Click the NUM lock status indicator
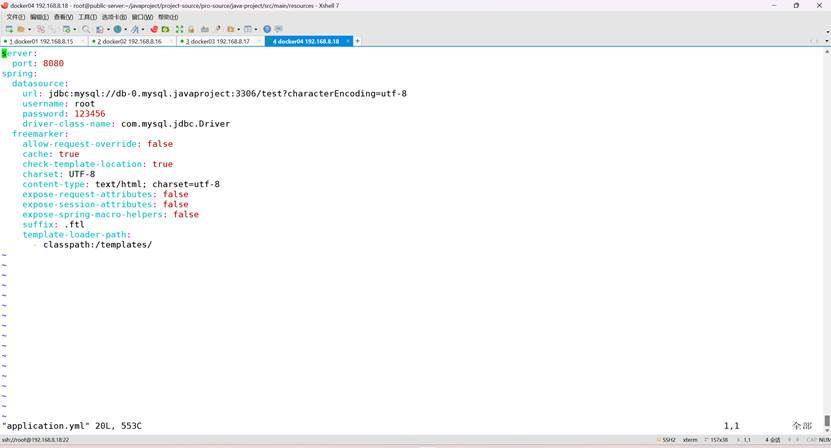 point(825,440)
